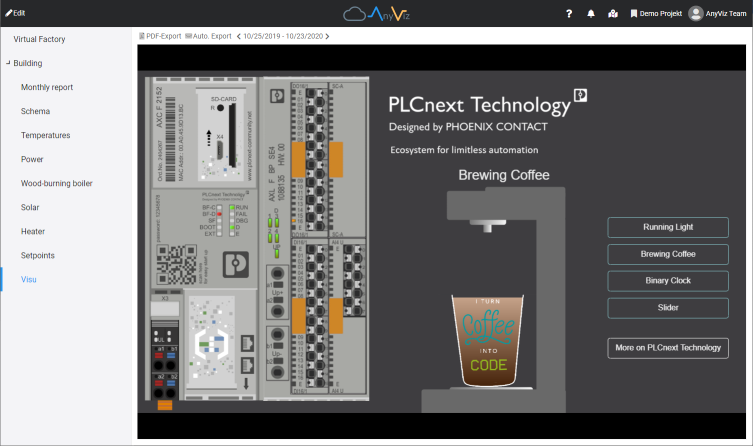The image size is (753, 446).
Task: Open Virtual Factory in sidebar
Action: coord(39,39)
